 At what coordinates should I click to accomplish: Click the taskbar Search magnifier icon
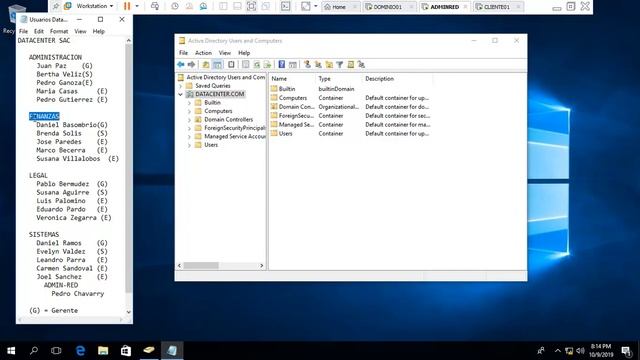34,350
